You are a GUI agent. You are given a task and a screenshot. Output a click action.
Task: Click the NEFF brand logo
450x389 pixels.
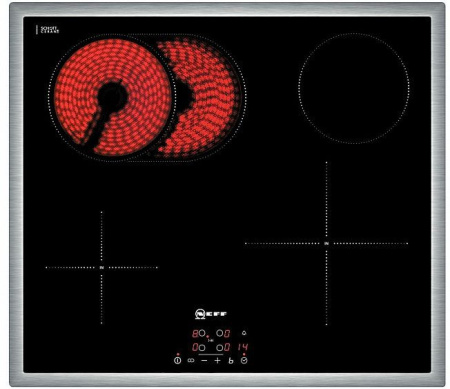[x=210, y=314]
